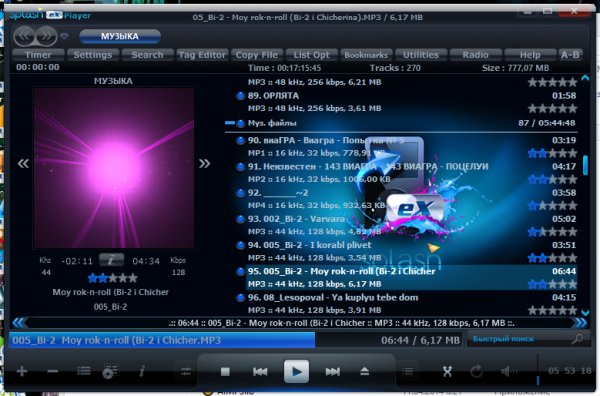Click the quick search magnifier icon
The height and width of the screenshot is (396, 600).
[x=578, y=339]
